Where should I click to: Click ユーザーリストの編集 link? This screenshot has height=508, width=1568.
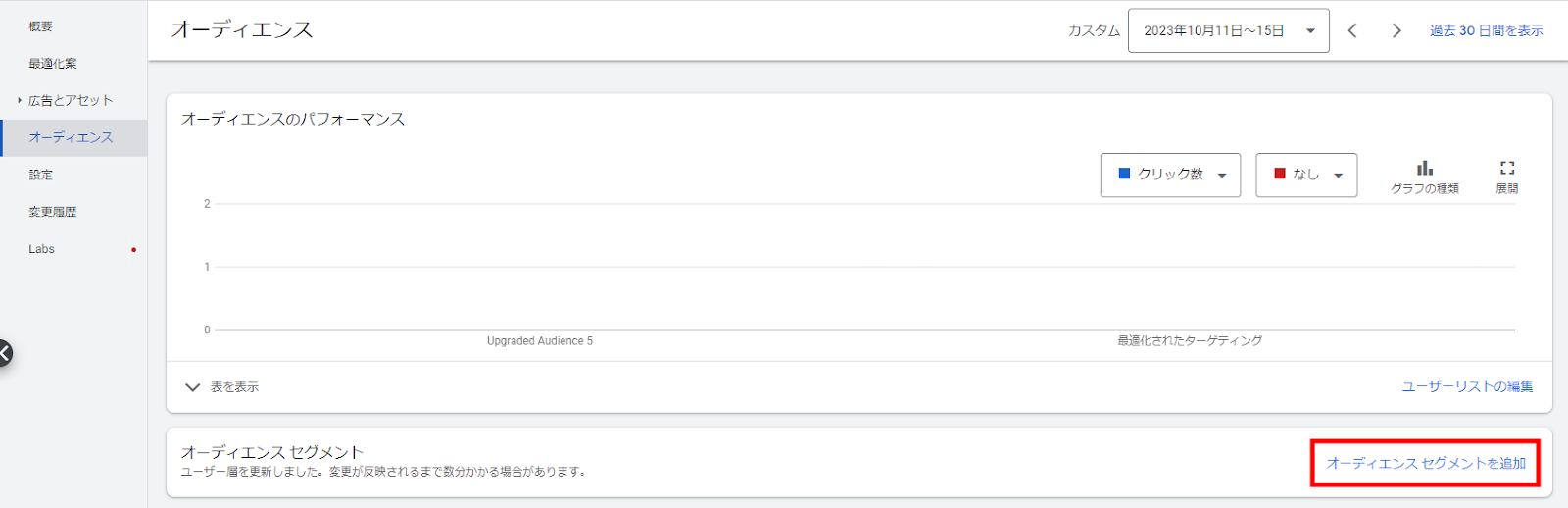(x=1467, y=387)
